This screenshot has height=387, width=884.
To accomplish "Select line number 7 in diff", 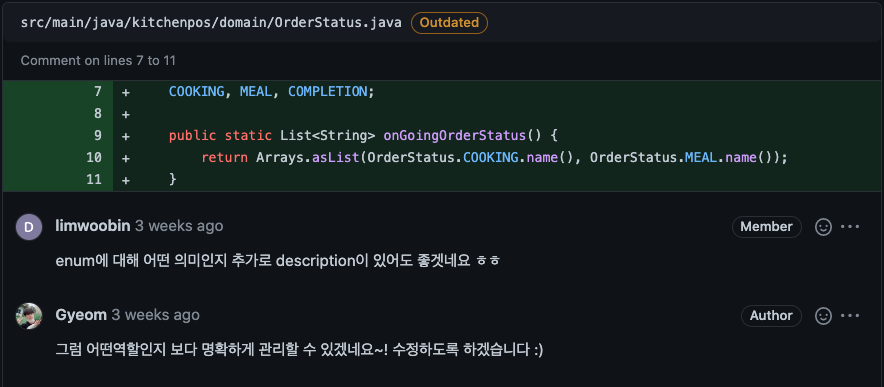I will 98,91.
